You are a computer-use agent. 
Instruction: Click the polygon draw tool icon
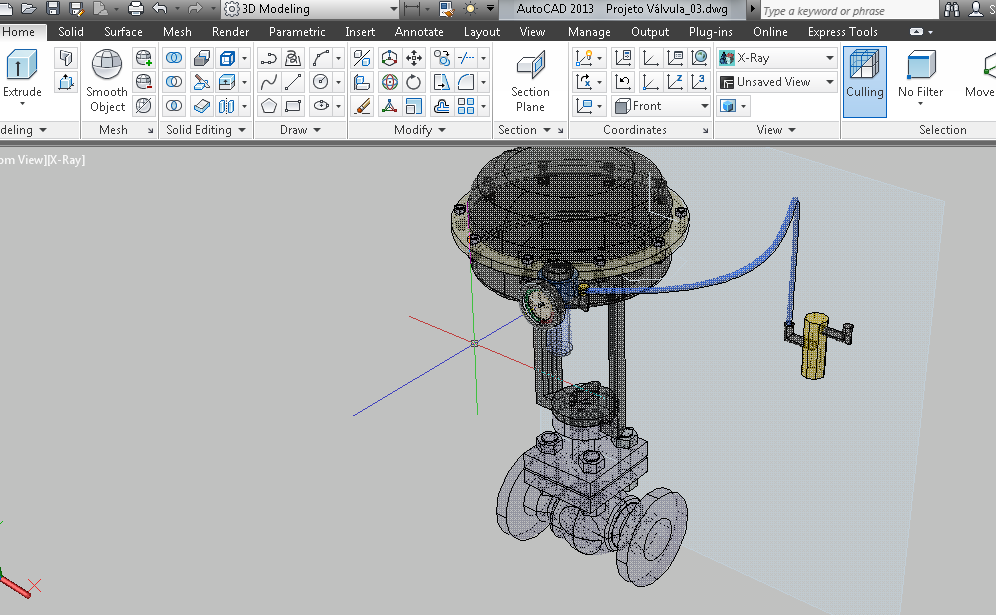pos(269,106)
